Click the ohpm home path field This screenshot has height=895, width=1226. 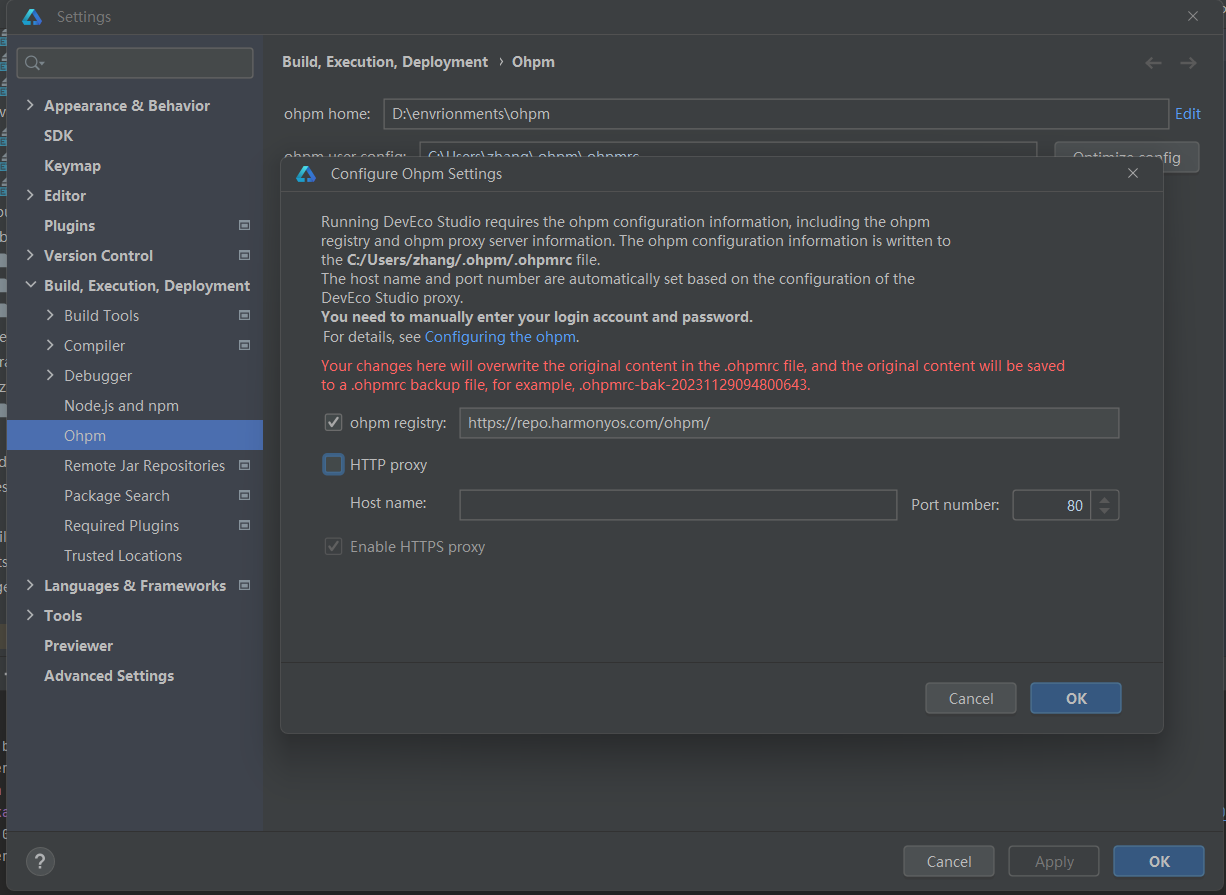[x=776, y=114]
